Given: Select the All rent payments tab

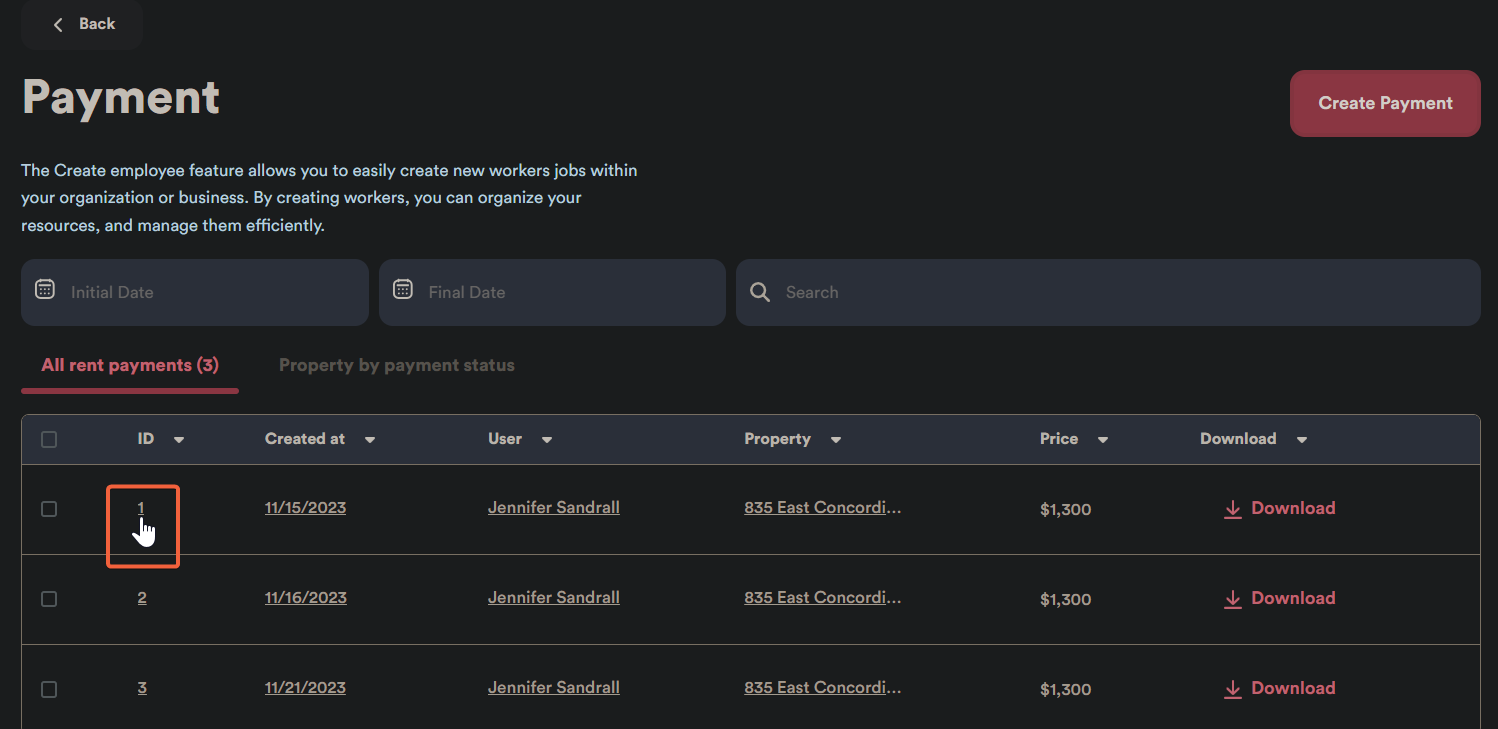Looking at the screenshot, I should click(130, 365).
